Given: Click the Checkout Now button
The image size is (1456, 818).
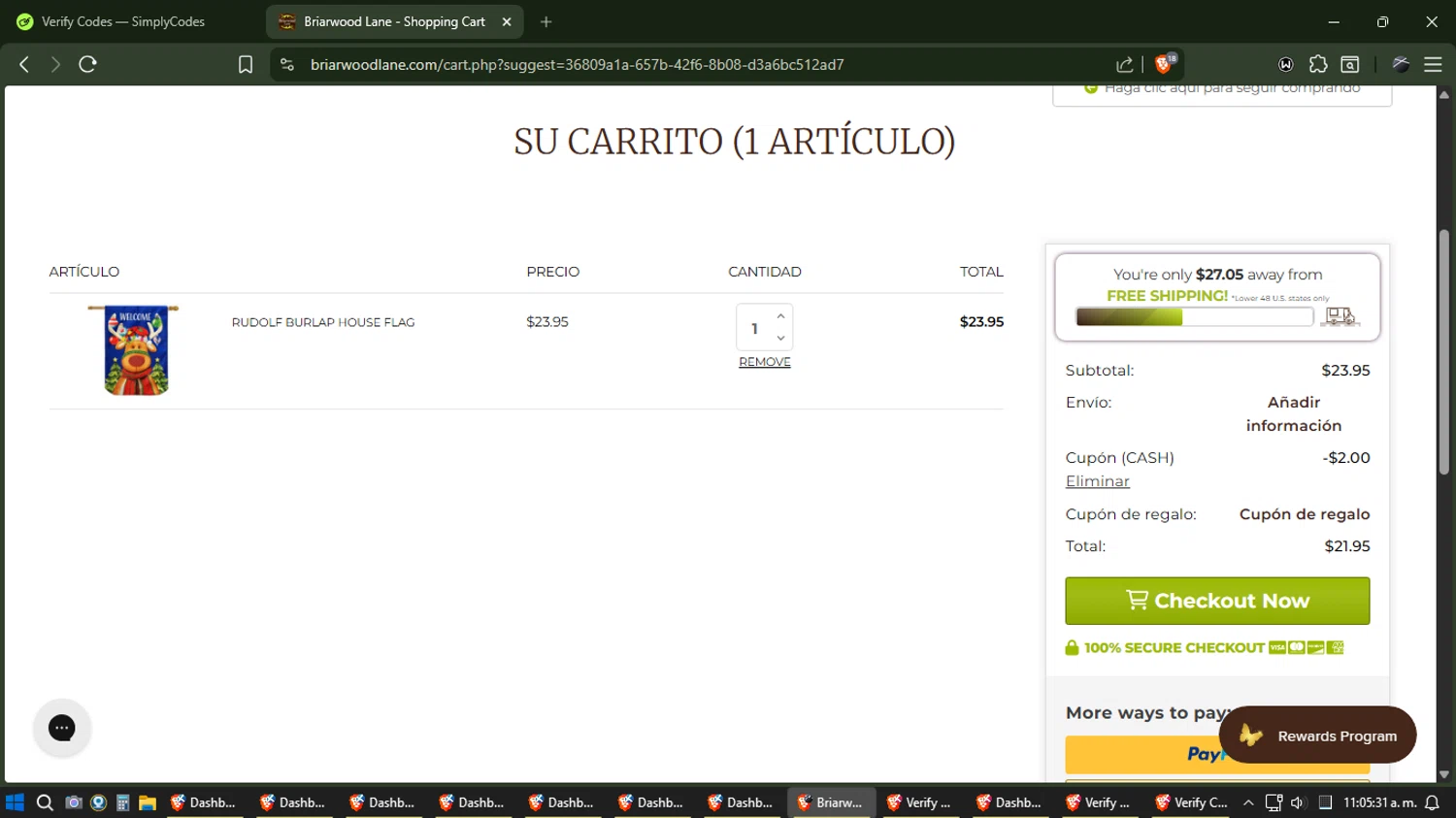Looking at the screenshot, I should (x=1217, y=601).
